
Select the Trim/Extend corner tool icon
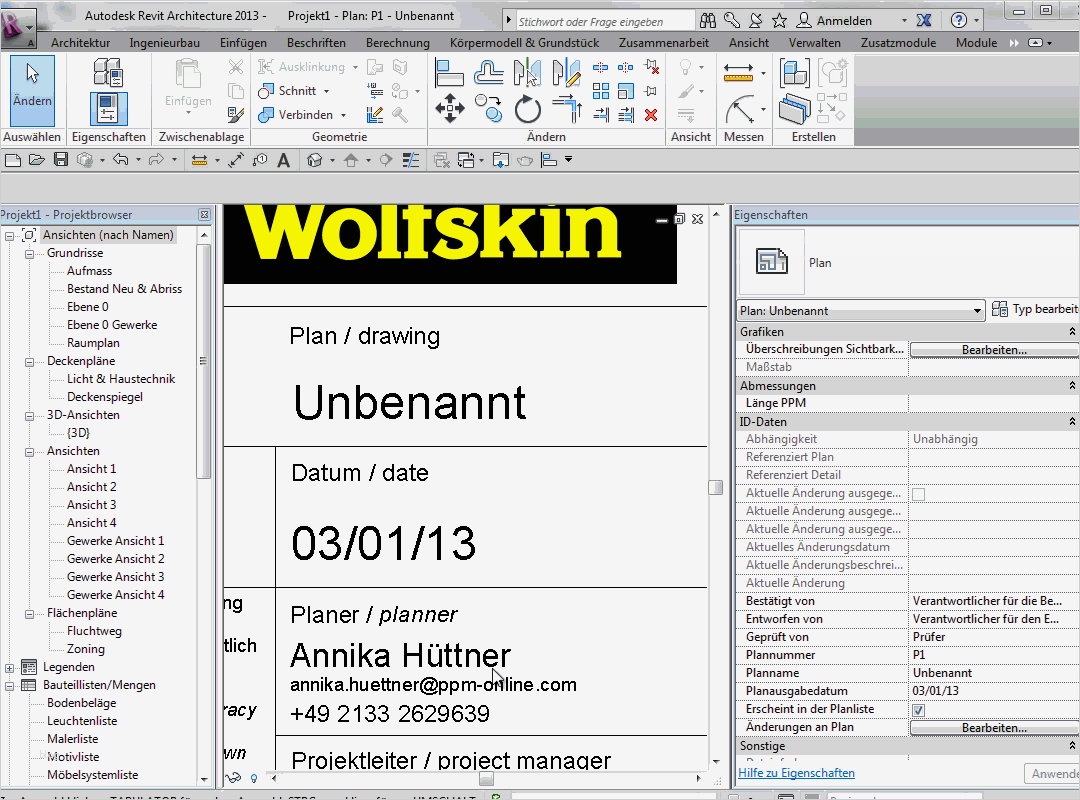click(567, 110)
